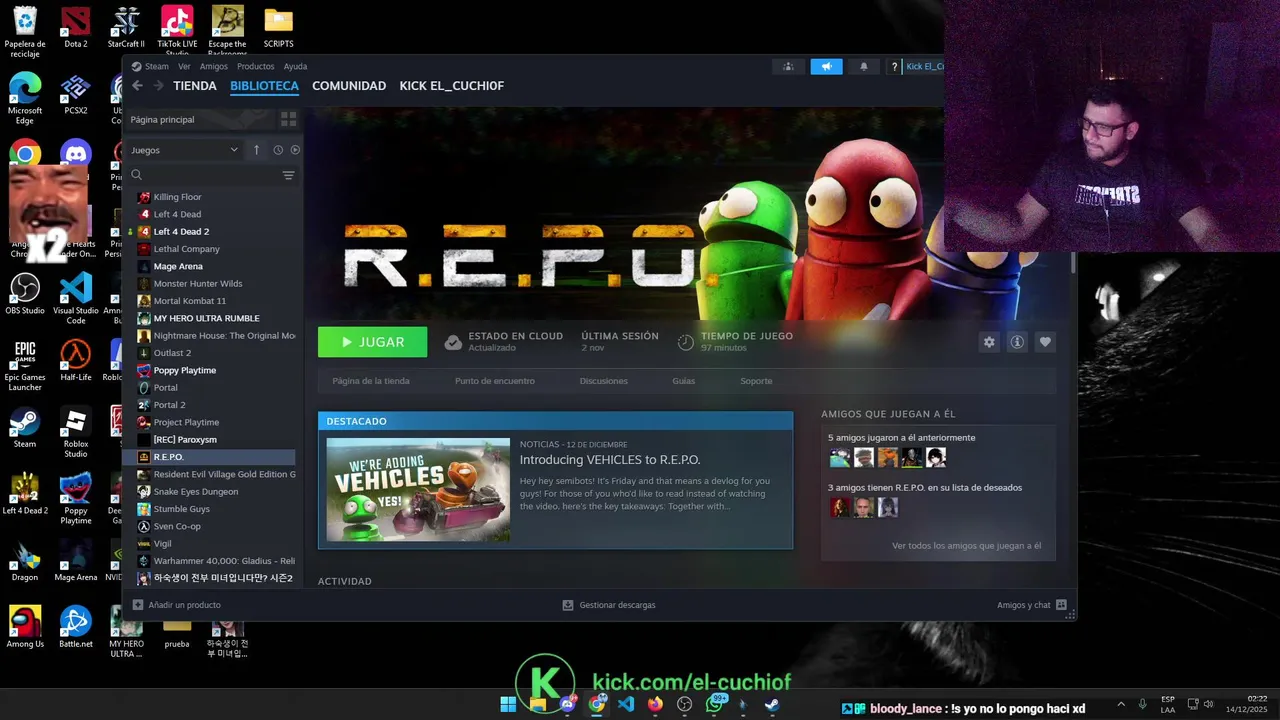Open Amigos y chat
The image size is (1280, 720).
tap(1032, 605)
